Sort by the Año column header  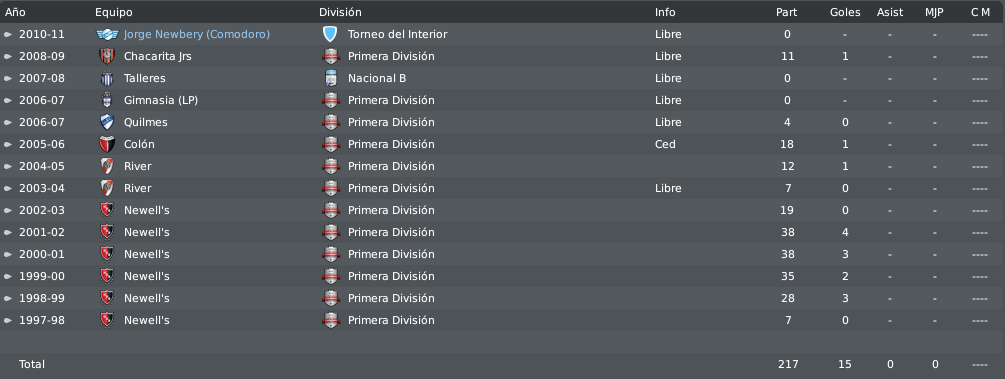point(15,12)
